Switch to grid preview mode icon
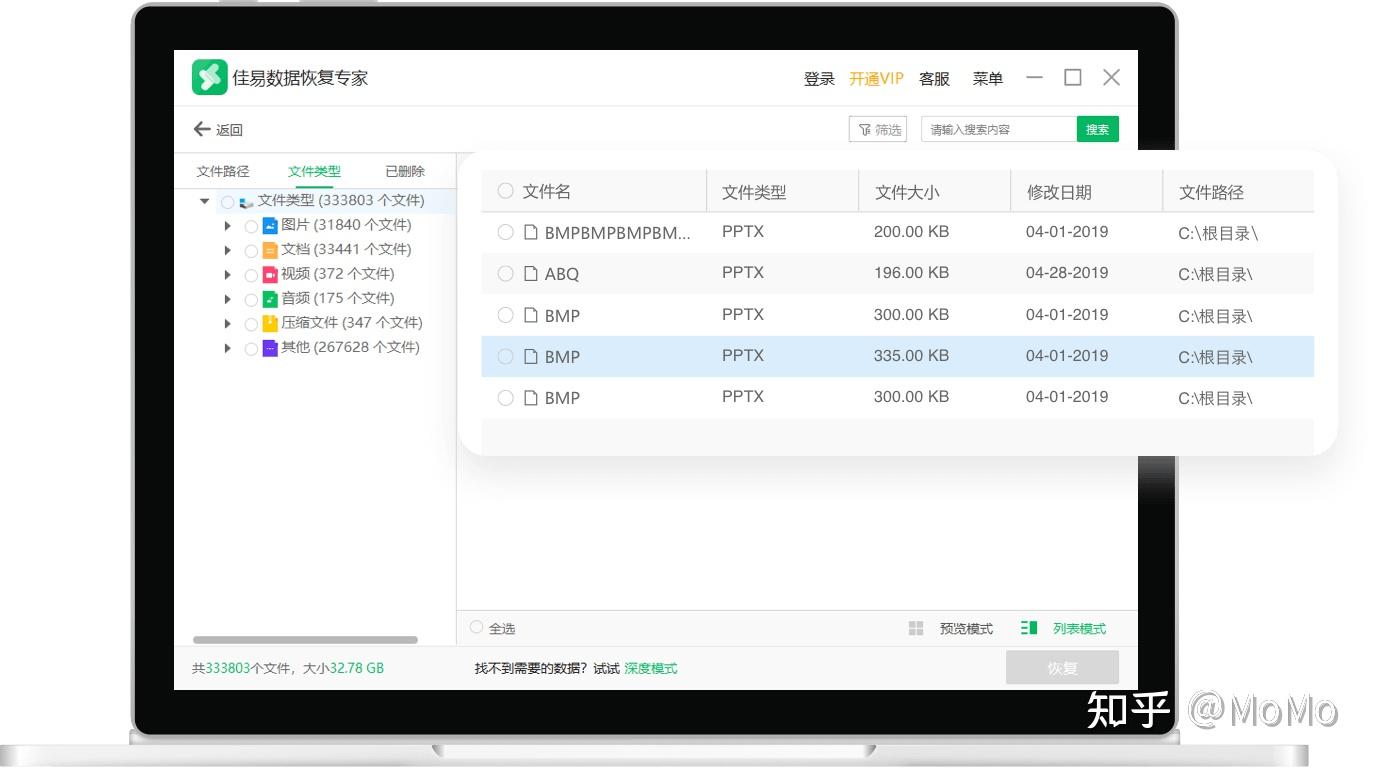Viewport: 1374px width, 768px height. click(916, 628)
